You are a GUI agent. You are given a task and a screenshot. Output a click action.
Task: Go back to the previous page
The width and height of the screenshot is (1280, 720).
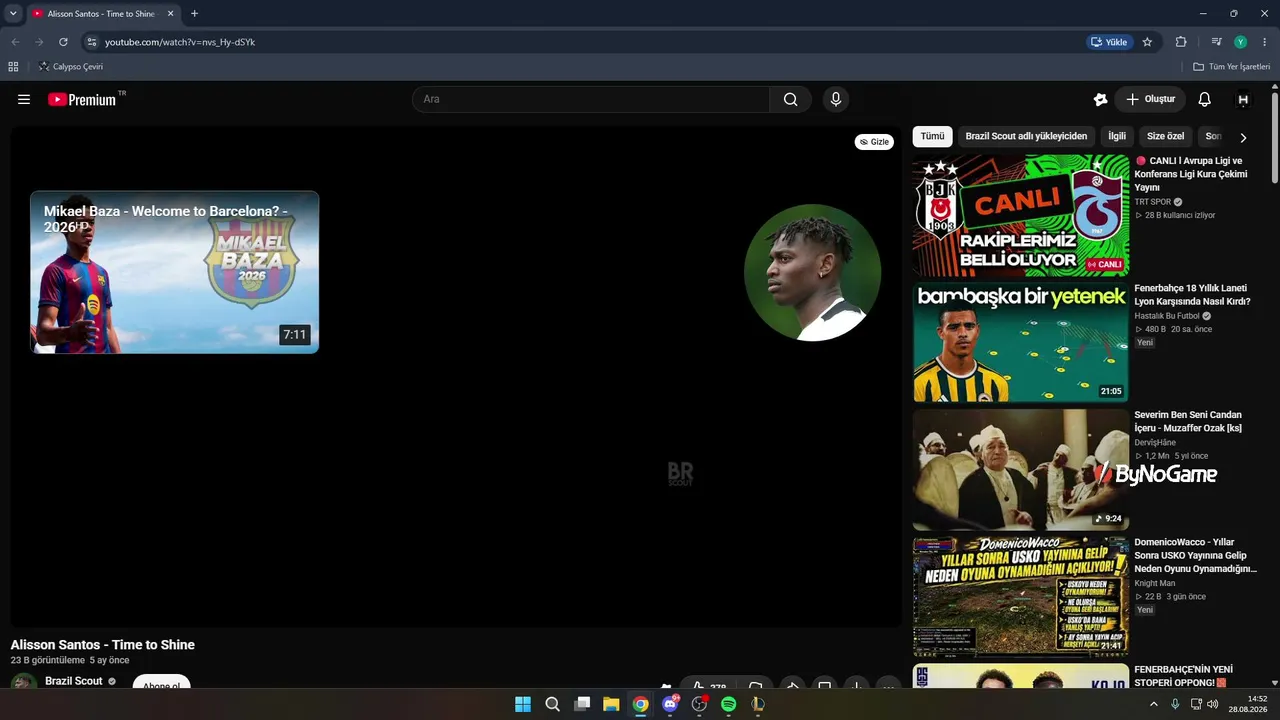point(15,42)
